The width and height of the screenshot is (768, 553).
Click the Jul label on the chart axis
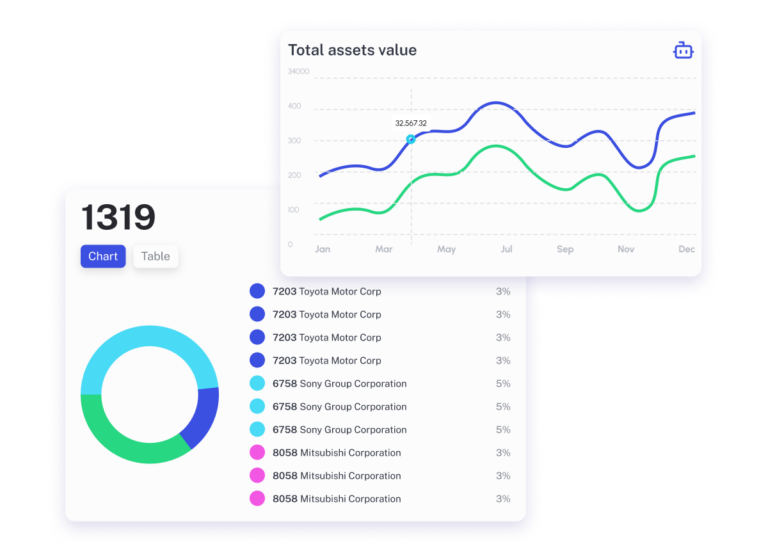pos(506,249)
